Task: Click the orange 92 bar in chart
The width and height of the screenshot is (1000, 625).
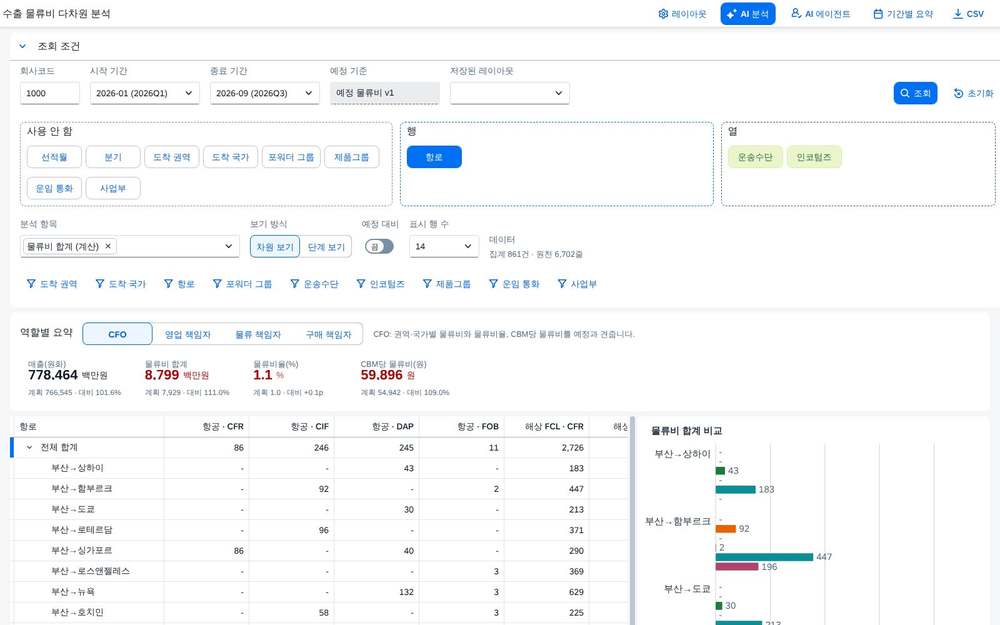Action: point(726,529)
